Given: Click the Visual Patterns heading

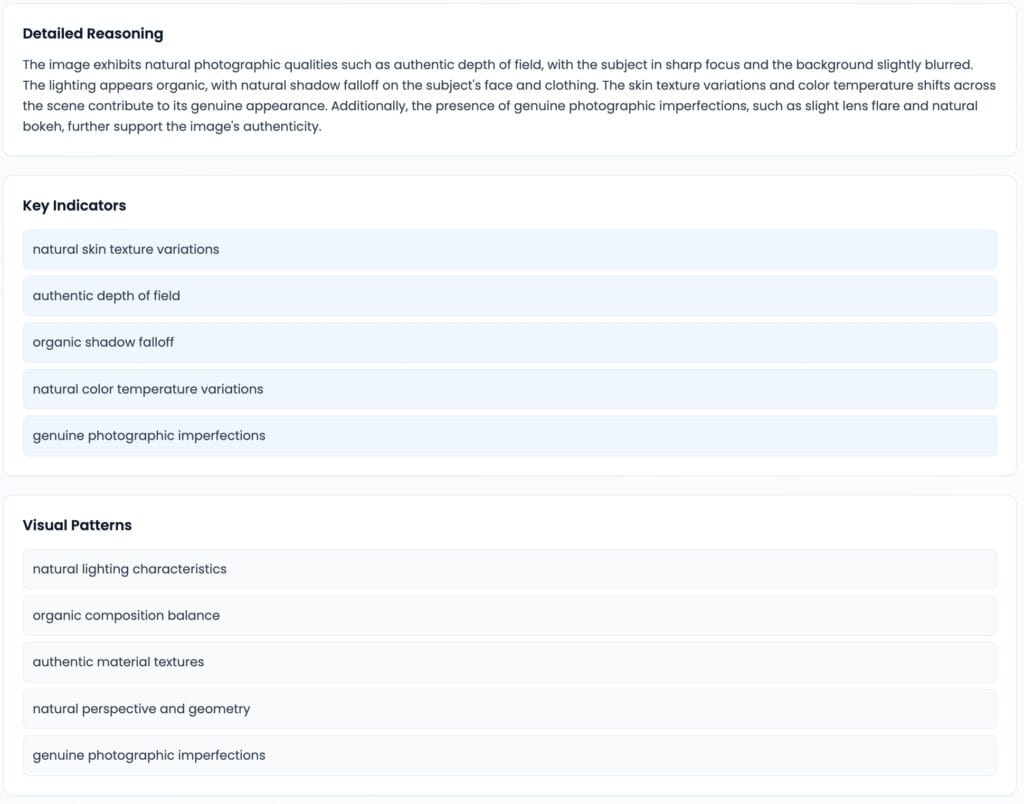Looking at the screenshot, I should point(77,525).
